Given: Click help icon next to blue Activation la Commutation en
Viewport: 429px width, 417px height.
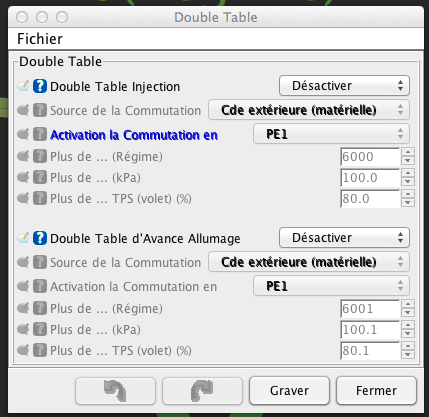Looking at the screenshot, I should [x=40, y=135].
